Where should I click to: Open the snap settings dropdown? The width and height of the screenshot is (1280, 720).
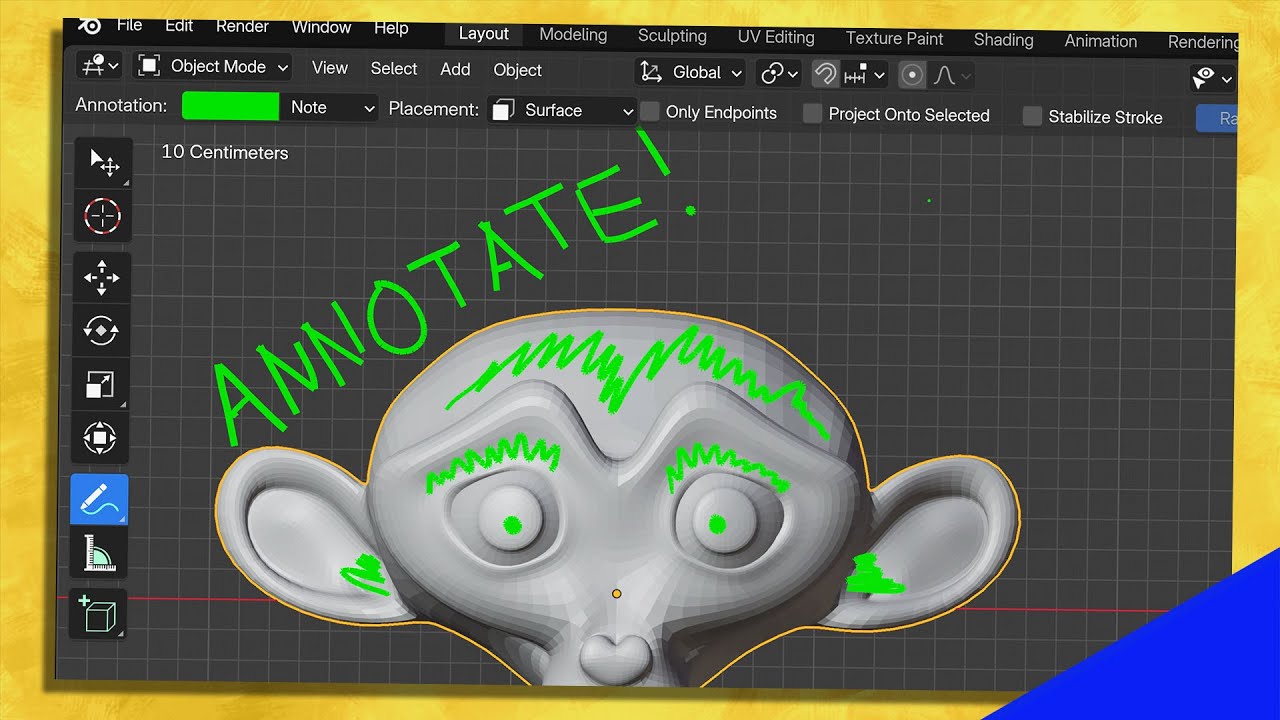point(864,75)
